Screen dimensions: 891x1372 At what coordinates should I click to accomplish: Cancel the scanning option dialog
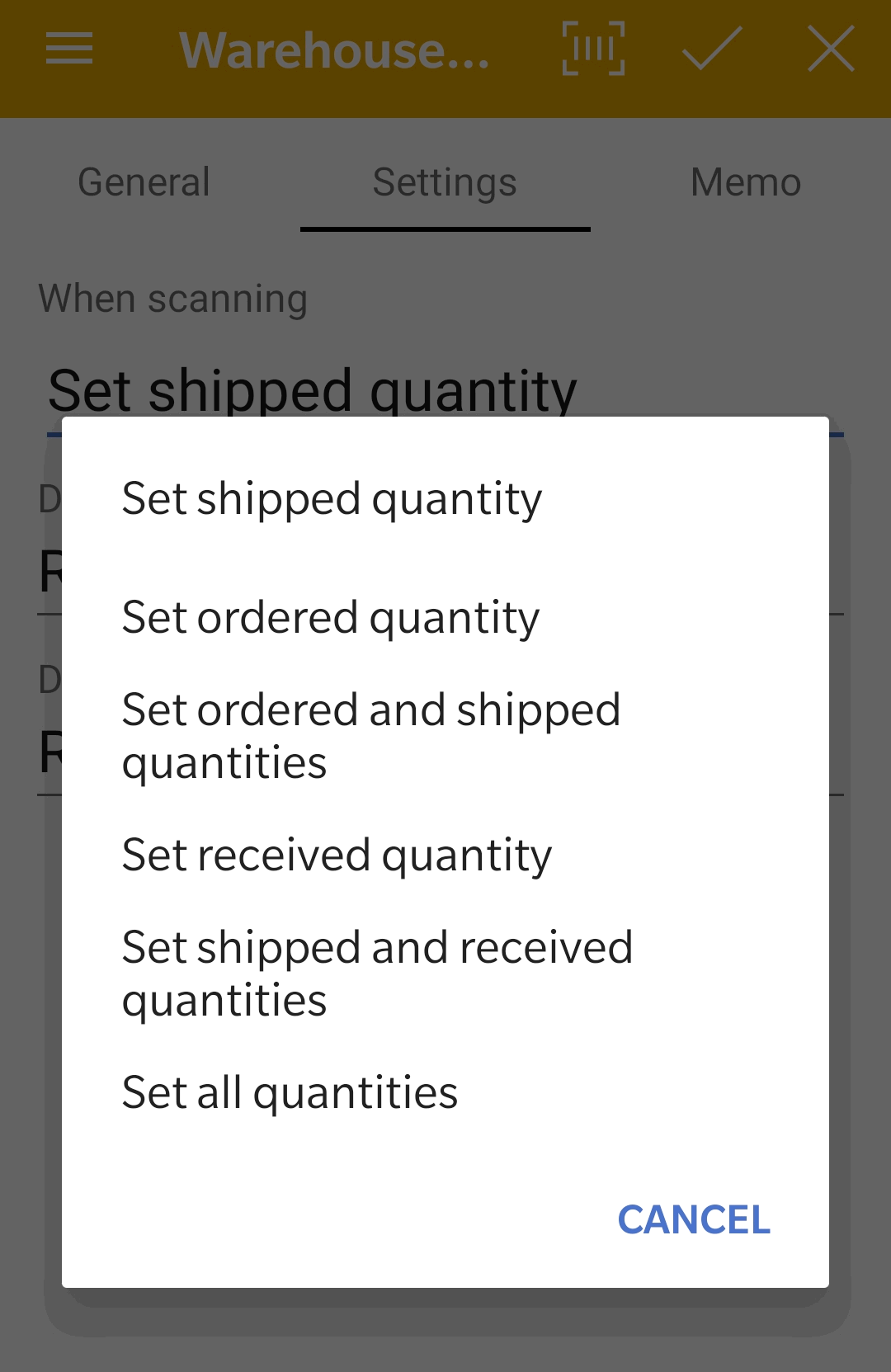(x=694, y=1219)
